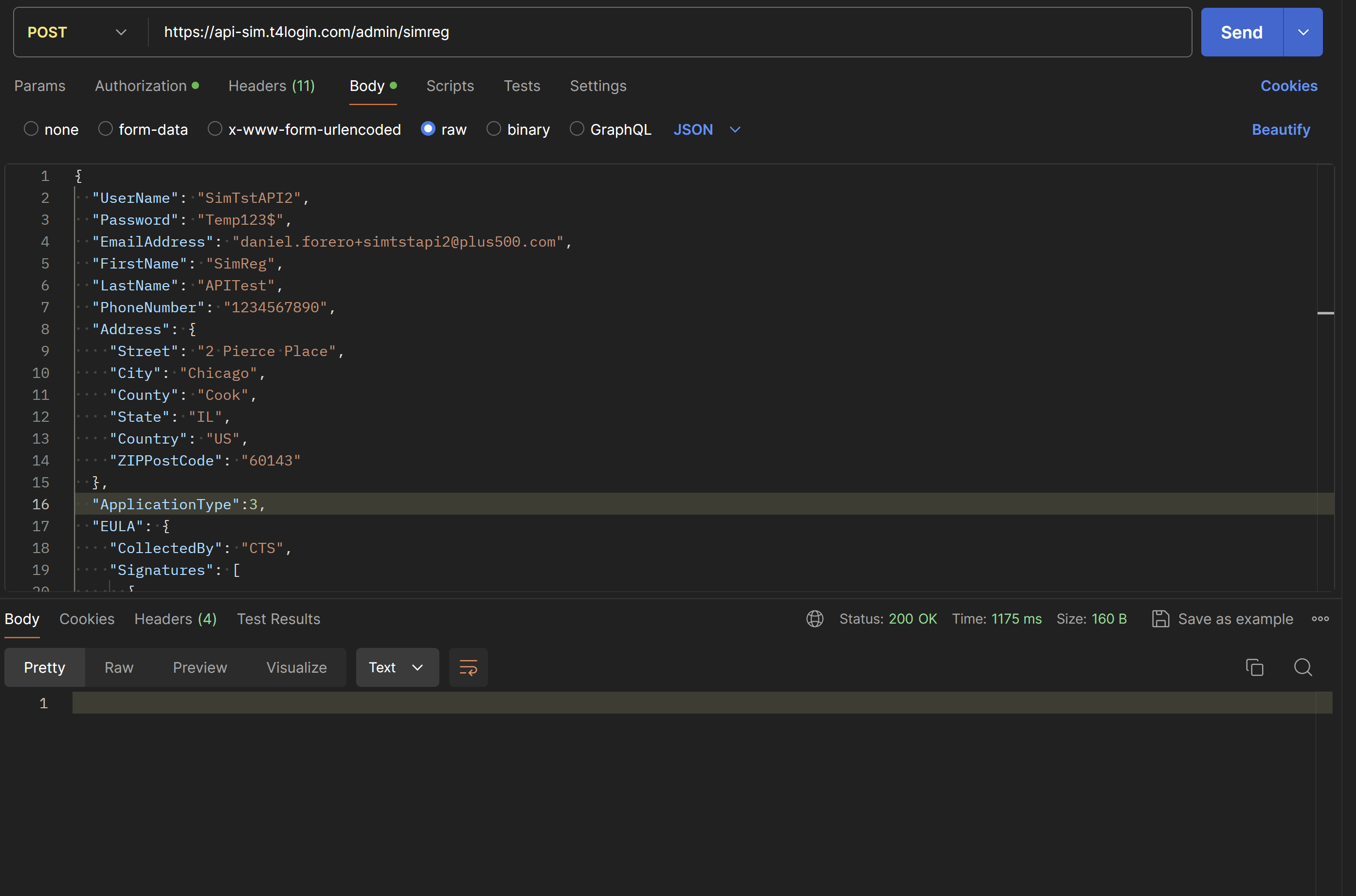Viewport: 1356px width, 896px height.
Task: Open the Text response format dropdown
Action: 397,667
